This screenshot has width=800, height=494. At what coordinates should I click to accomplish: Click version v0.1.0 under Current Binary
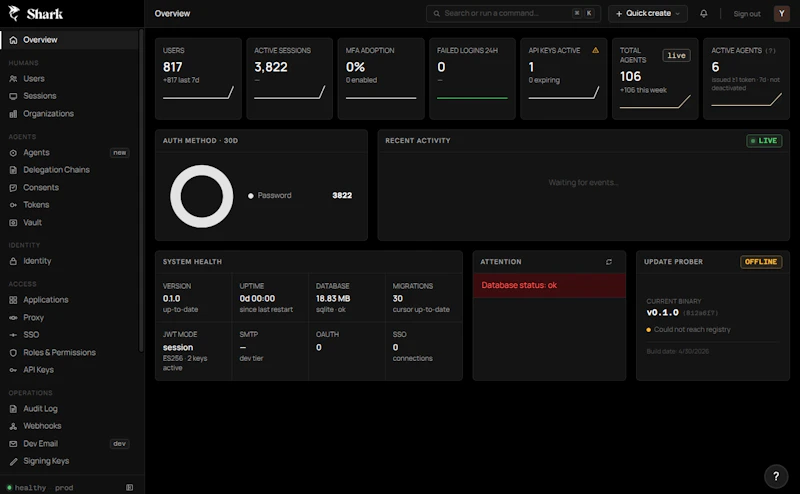[662, 312]
